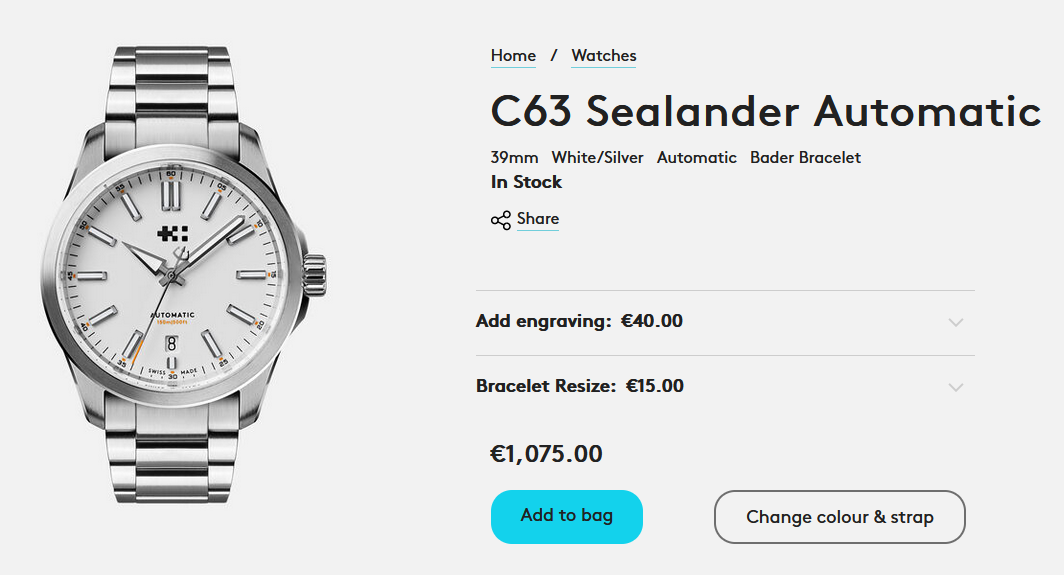Click the In Stock status text

526,182
